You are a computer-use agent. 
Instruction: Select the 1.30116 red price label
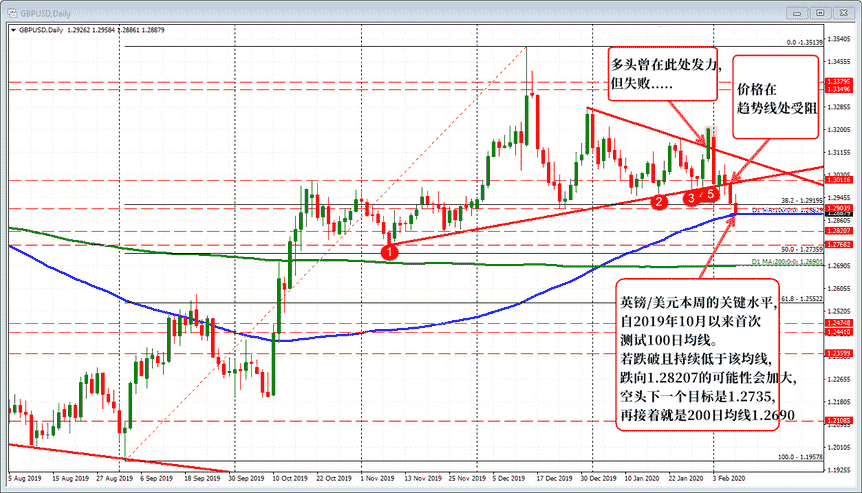coord(836,180)
